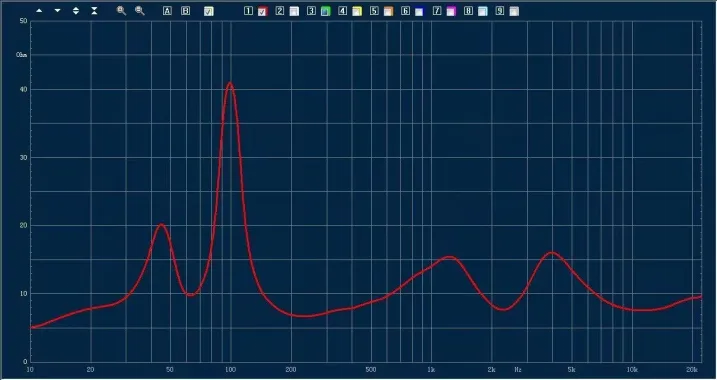
Task: Select curve slot number 5
Action: click(x=374, y=11)
